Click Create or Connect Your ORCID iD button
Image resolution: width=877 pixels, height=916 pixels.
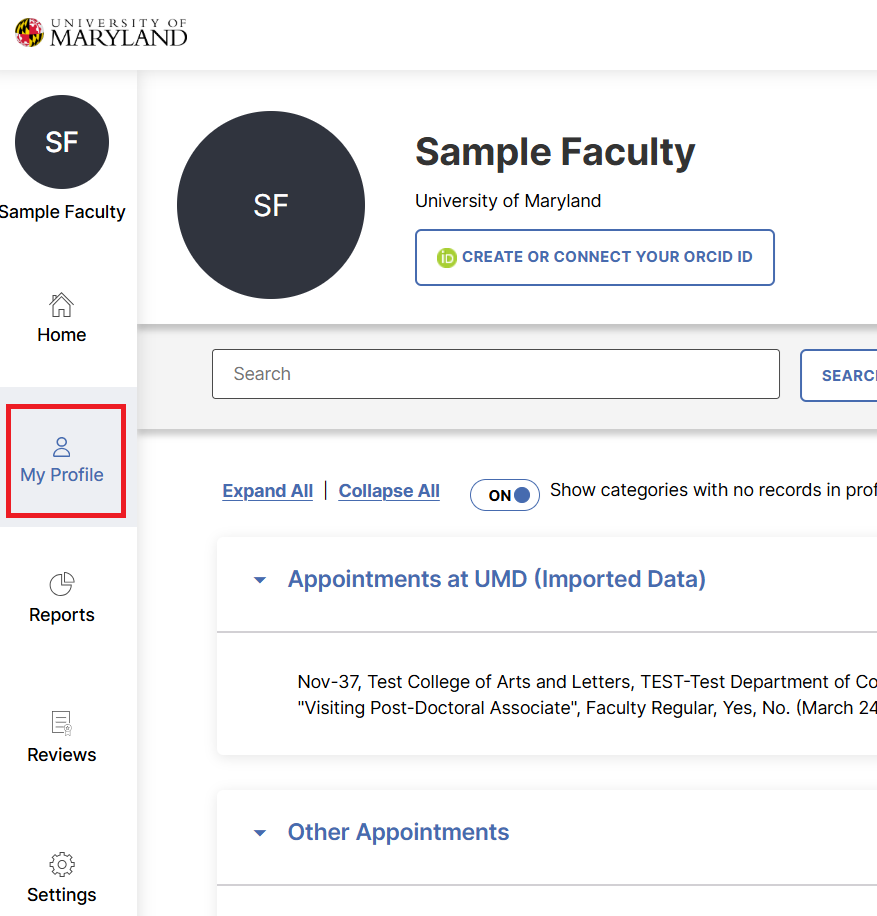tap(595, 258)
